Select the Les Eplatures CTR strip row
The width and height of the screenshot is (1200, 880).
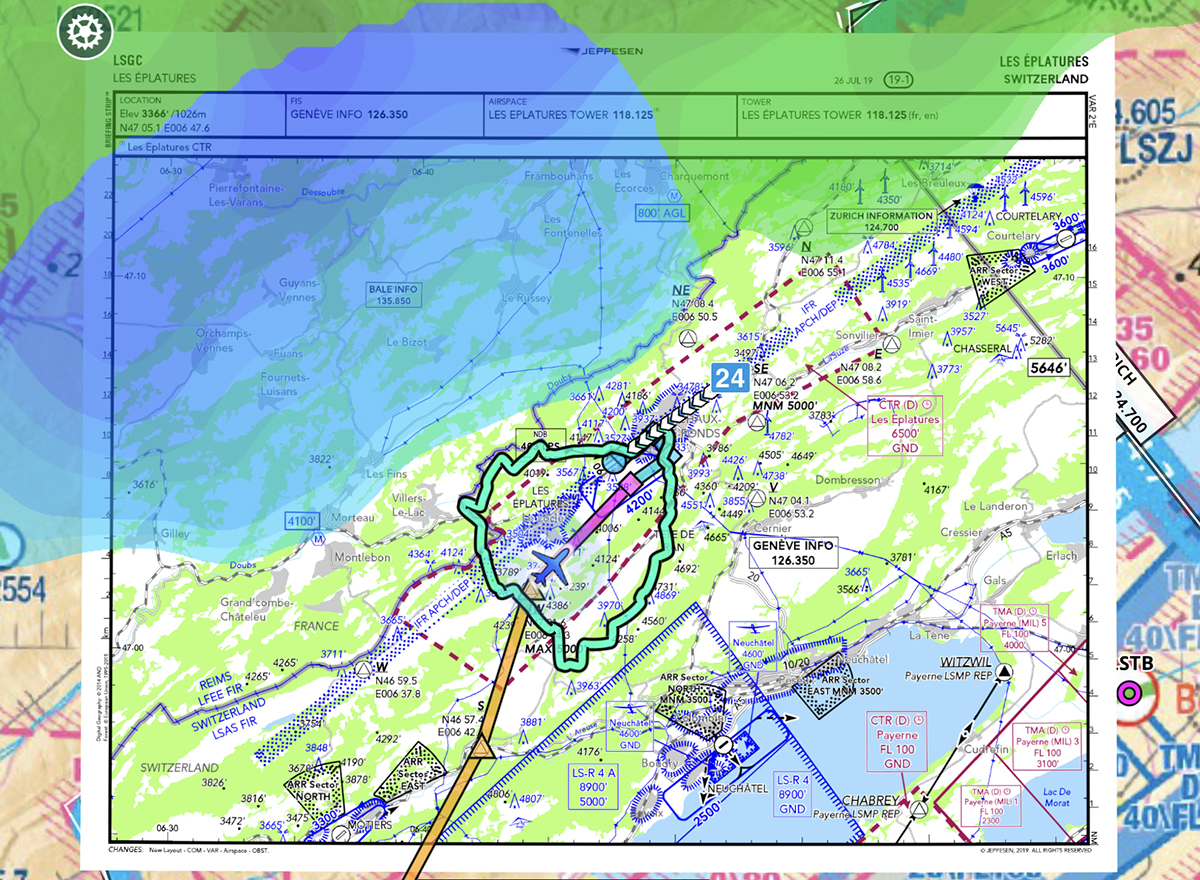tap(600, 148)
